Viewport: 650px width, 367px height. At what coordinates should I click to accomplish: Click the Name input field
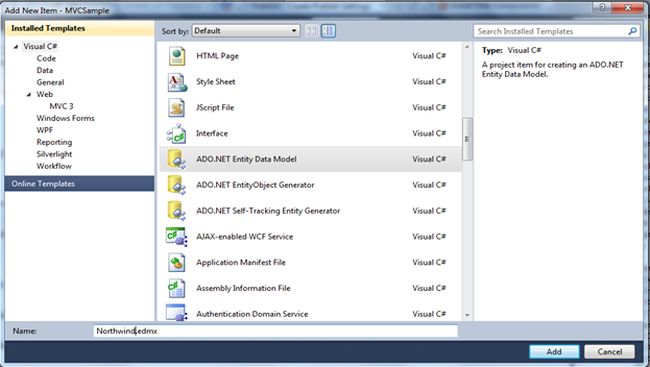tap(275, 331)
